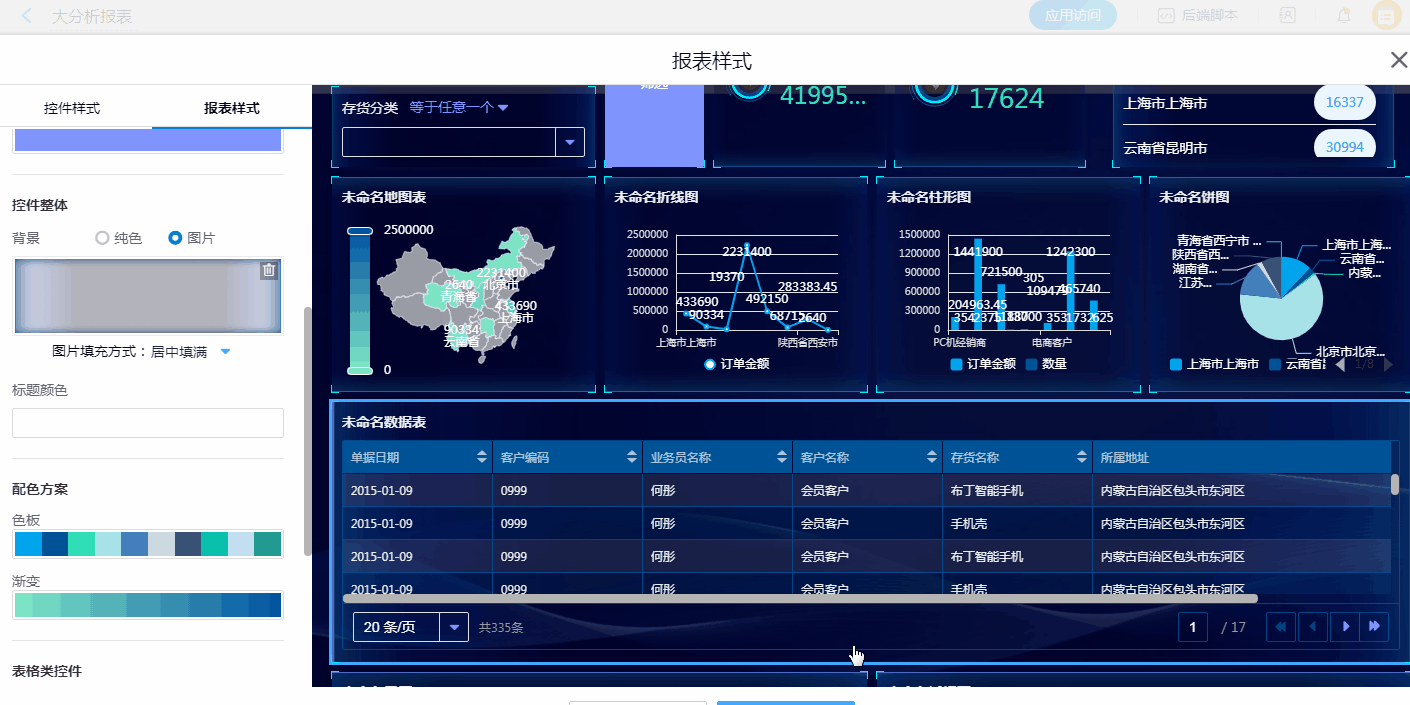Pick the 渐变 gradient color bar
The image size is (1410, 705).
(148, 605)
